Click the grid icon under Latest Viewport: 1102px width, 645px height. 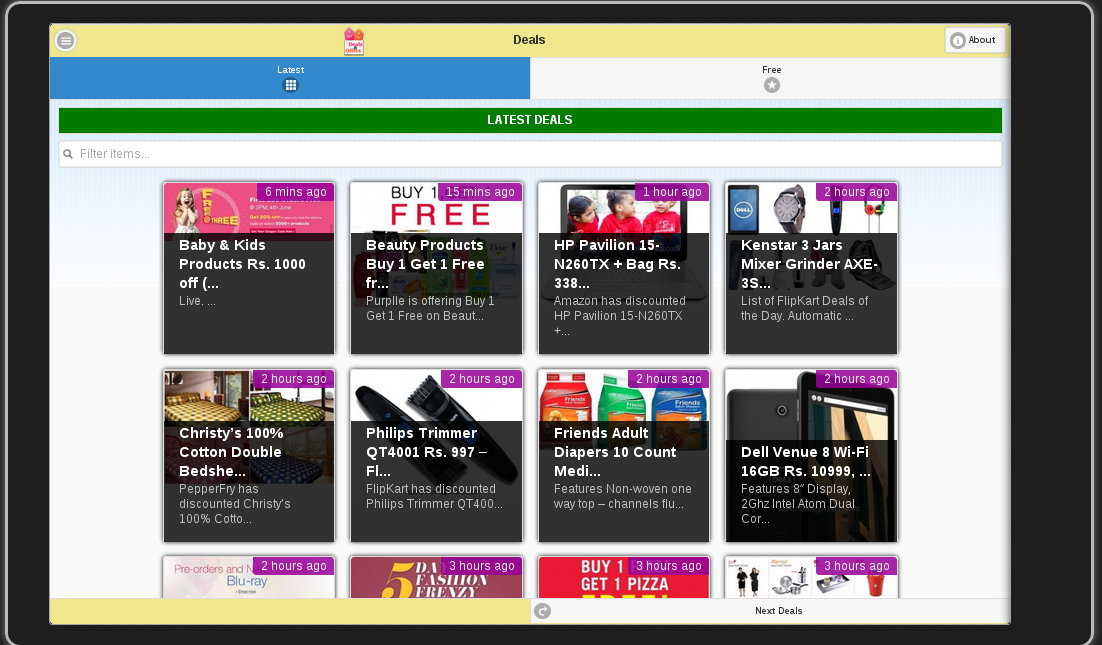click(290, 86)
